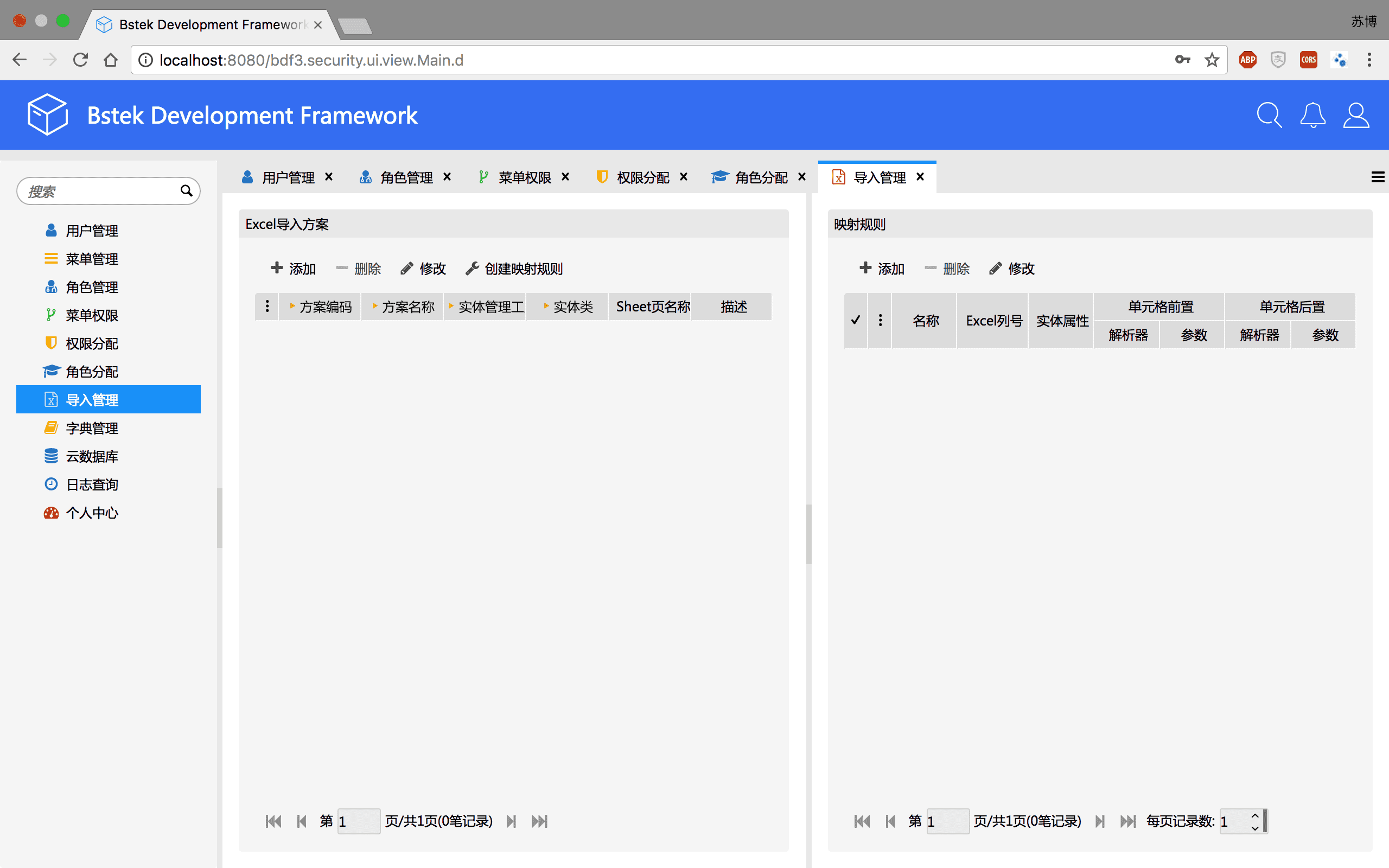Click 修改 in Excel导入方案 toolbar

pyautogui.click(x=424, y=269)
